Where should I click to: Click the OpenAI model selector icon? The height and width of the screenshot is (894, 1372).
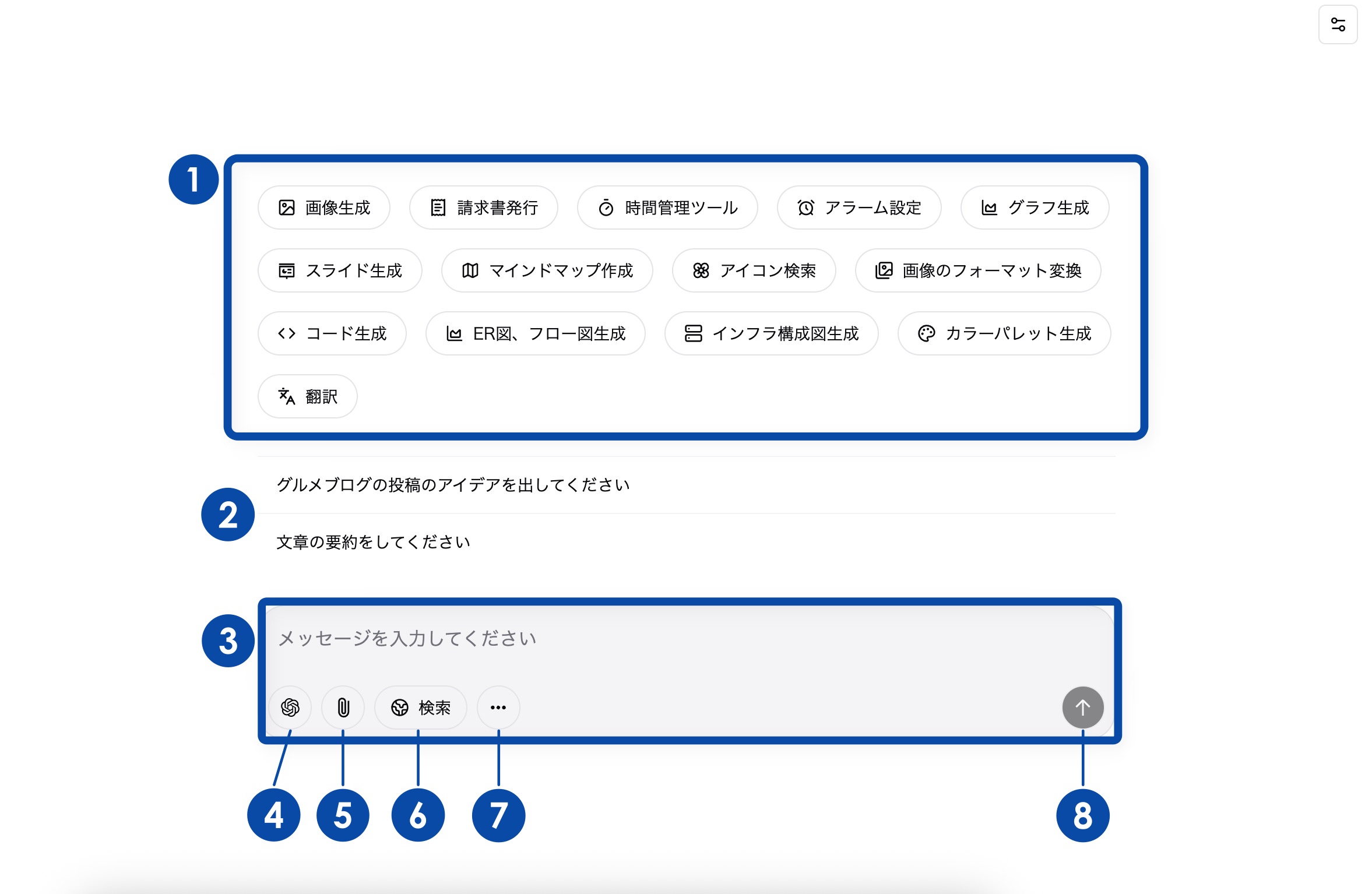click(290, 708)
